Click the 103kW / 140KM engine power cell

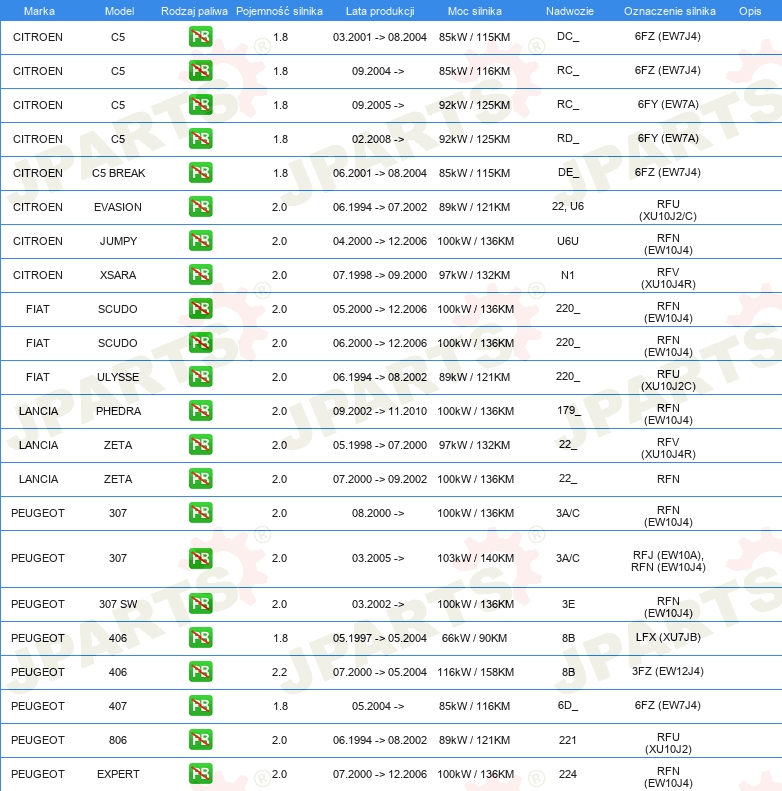pyautogui.click(x=475, y=558)
